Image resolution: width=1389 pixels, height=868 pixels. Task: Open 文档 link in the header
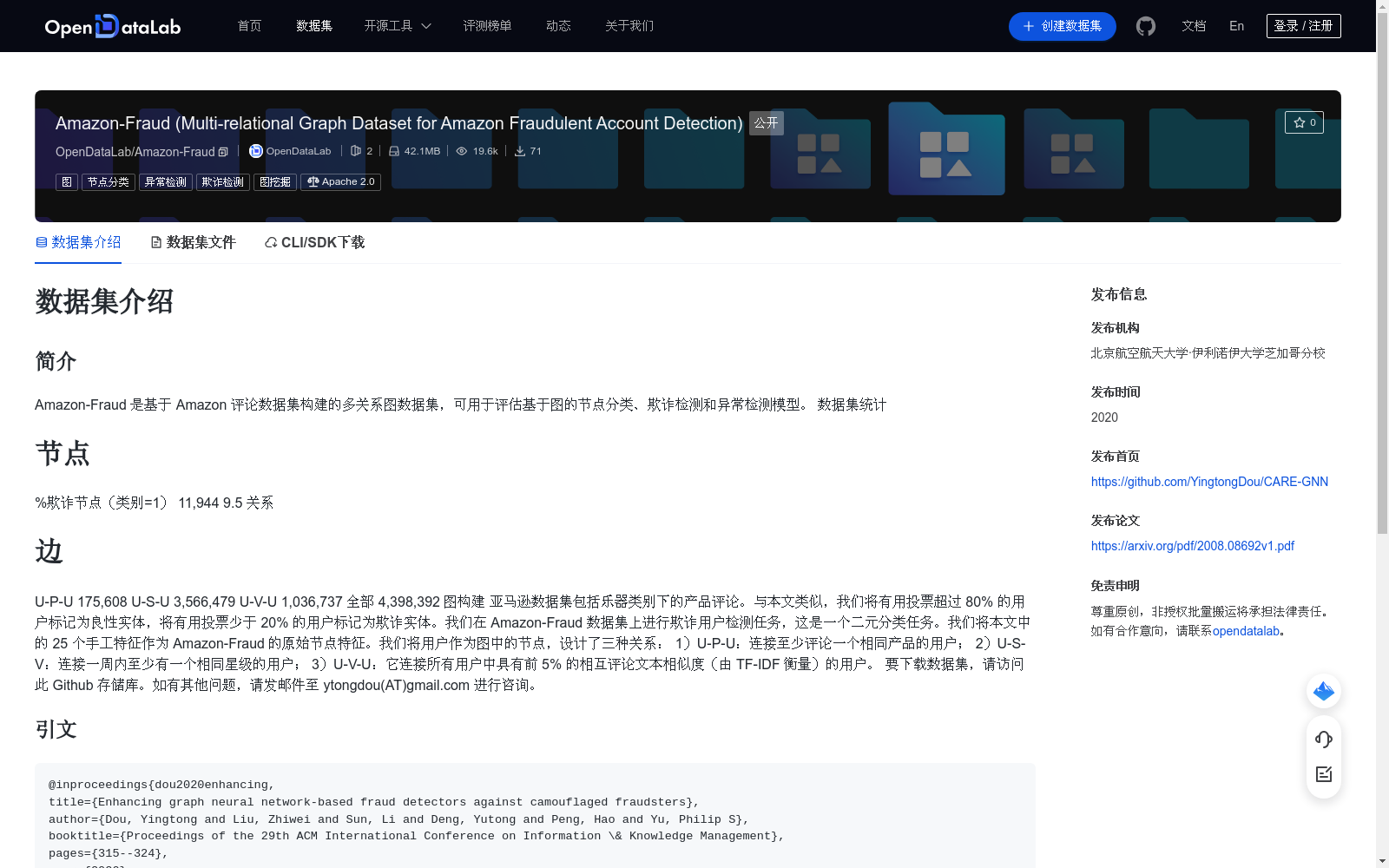(x=1194, y=26)
